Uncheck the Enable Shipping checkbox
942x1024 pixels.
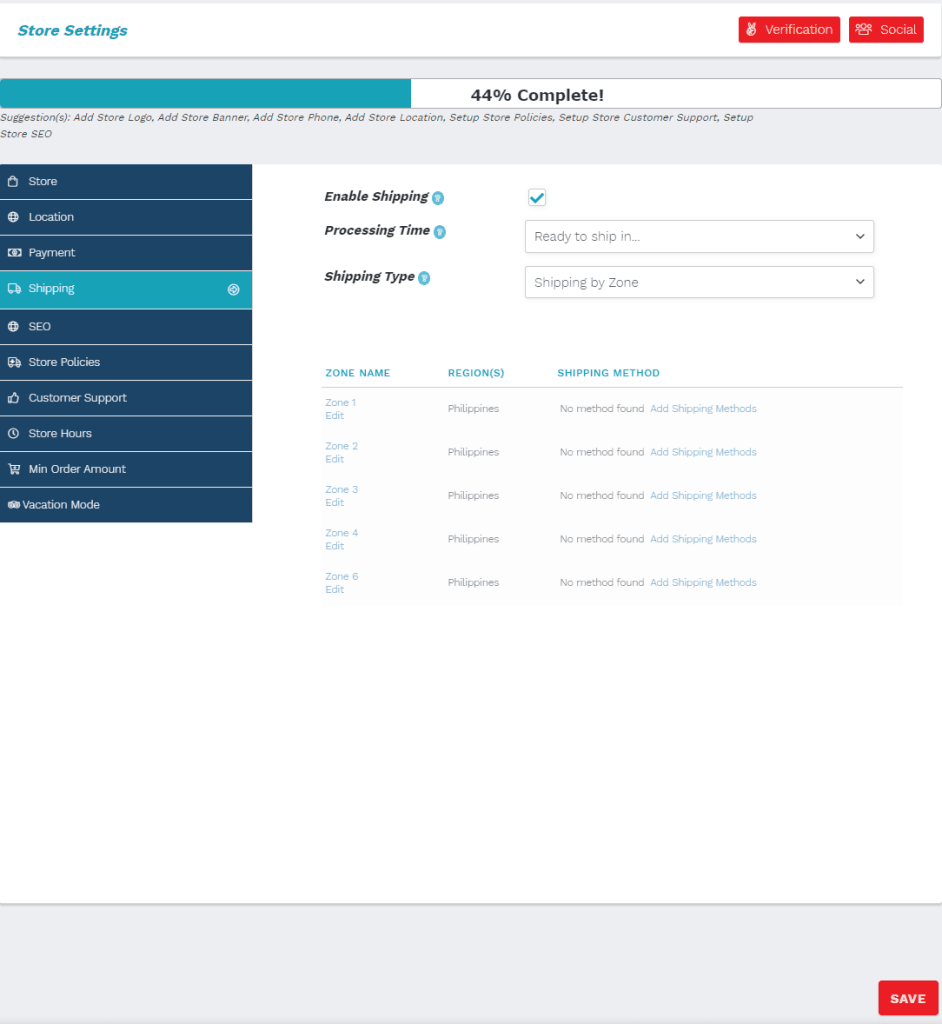pos(537,198)
